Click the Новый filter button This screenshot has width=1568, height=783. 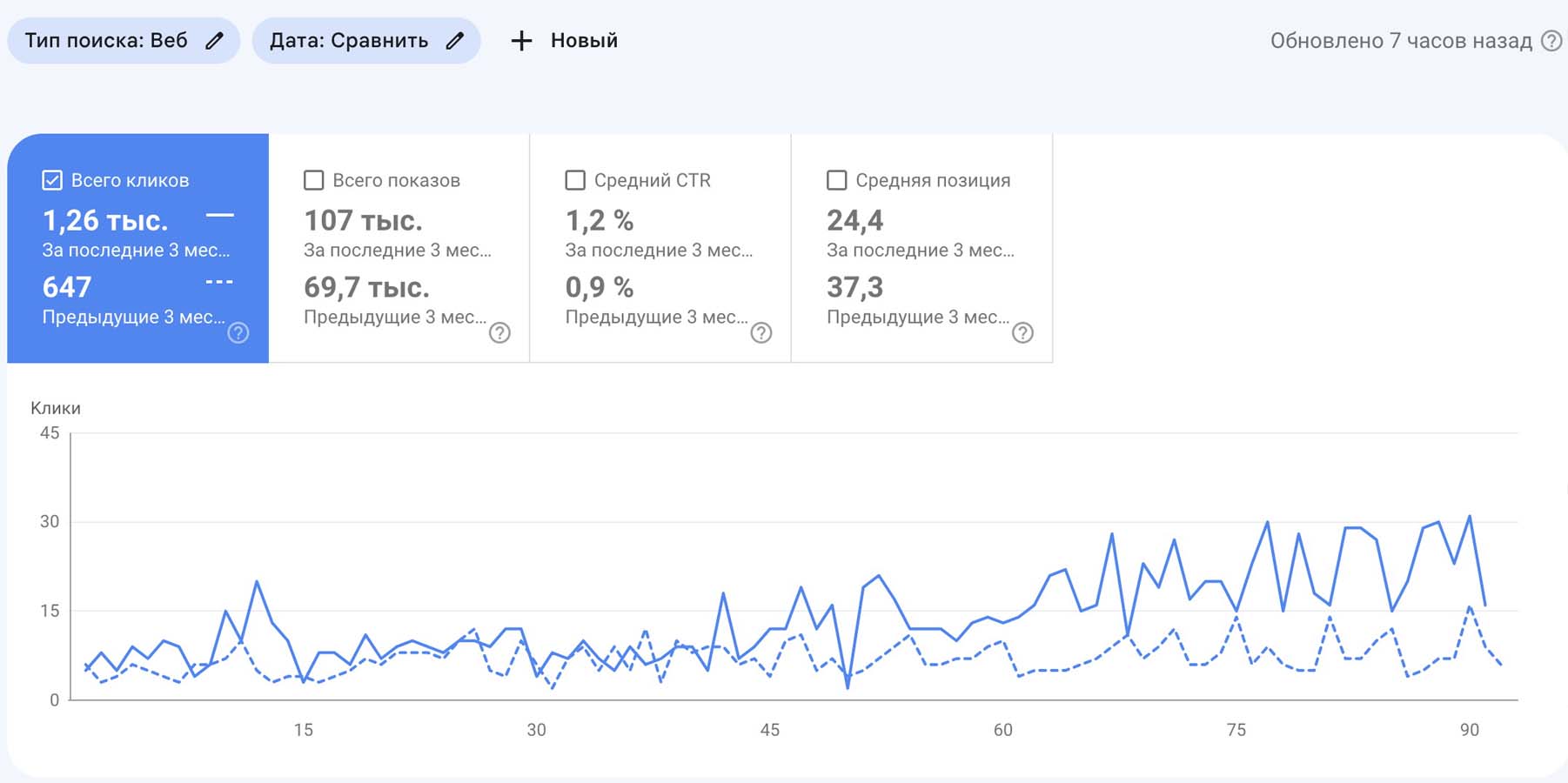(x=564, y=41)
